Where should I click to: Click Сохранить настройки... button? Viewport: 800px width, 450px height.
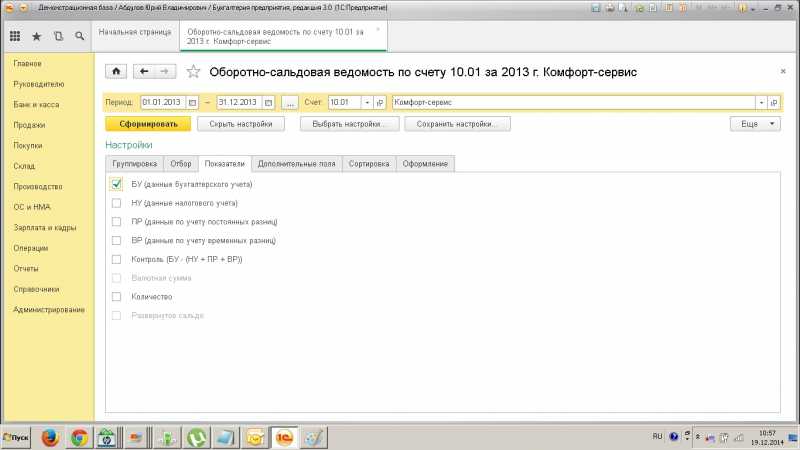pyautogui.click(x=457, y=124)
